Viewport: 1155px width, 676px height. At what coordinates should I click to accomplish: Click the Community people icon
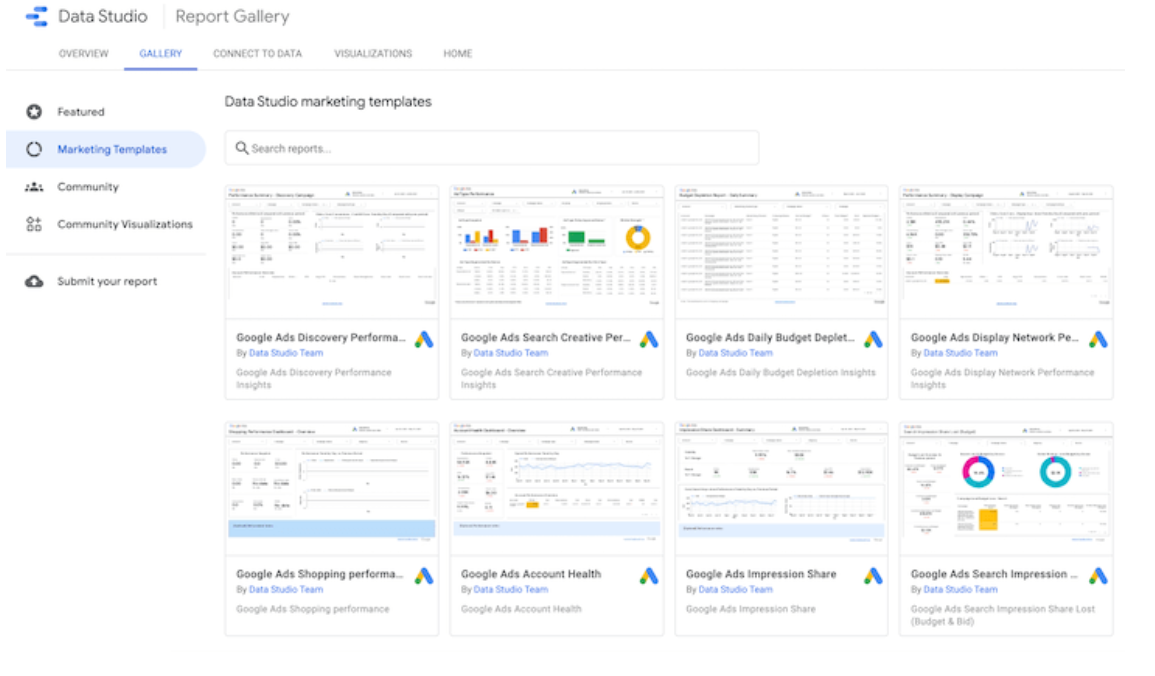(x=34, y=187)
